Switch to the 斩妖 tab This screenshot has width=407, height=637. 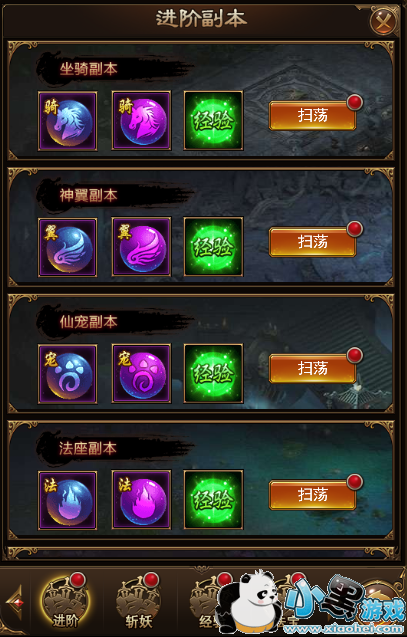pyautogui.click(x=138, y=602)
